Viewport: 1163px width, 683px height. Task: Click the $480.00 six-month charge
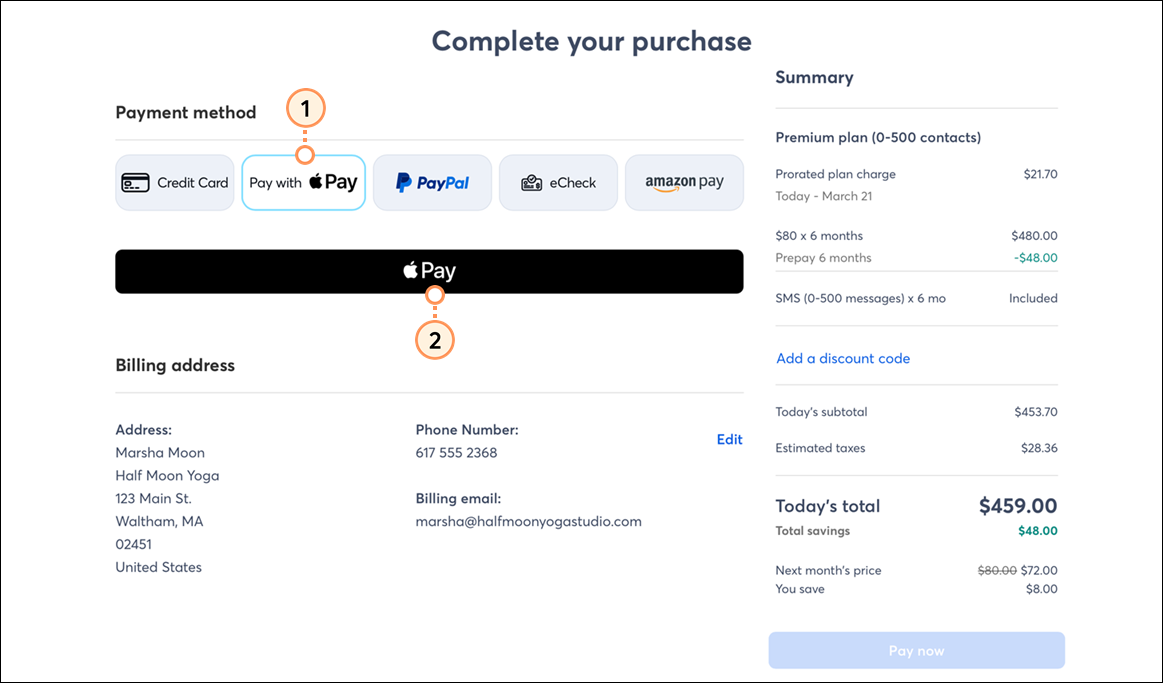(1035, 236)
